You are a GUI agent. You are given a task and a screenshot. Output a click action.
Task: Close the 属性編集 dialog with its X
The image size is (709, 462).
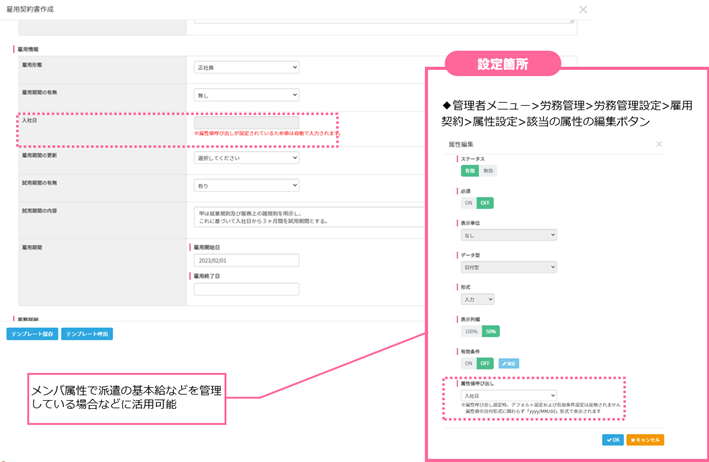click(x=659, y=144)
